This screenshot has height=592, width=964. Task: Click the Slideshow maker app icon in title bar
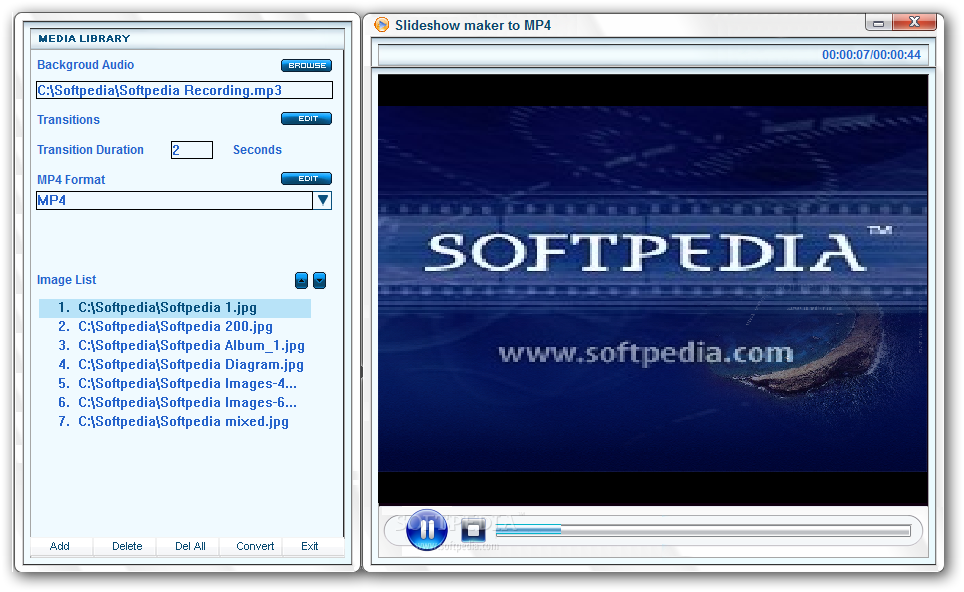click(x=382, y=25)
